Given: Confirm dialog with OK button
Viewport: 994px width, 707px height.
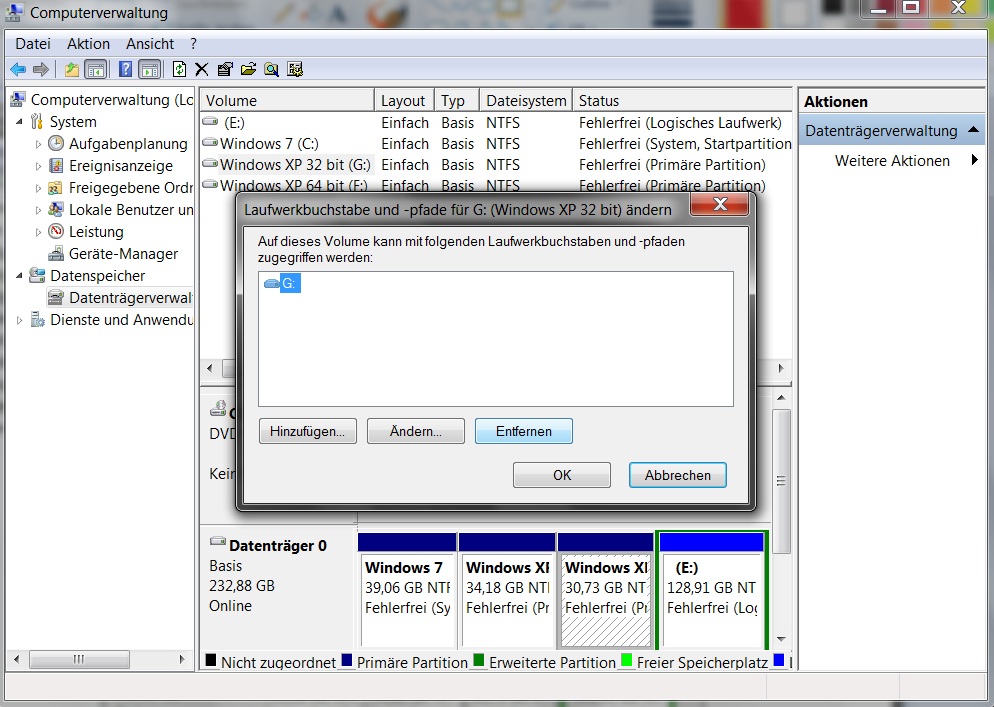Looking at the screenshot, I should click(x=562, y=475).
